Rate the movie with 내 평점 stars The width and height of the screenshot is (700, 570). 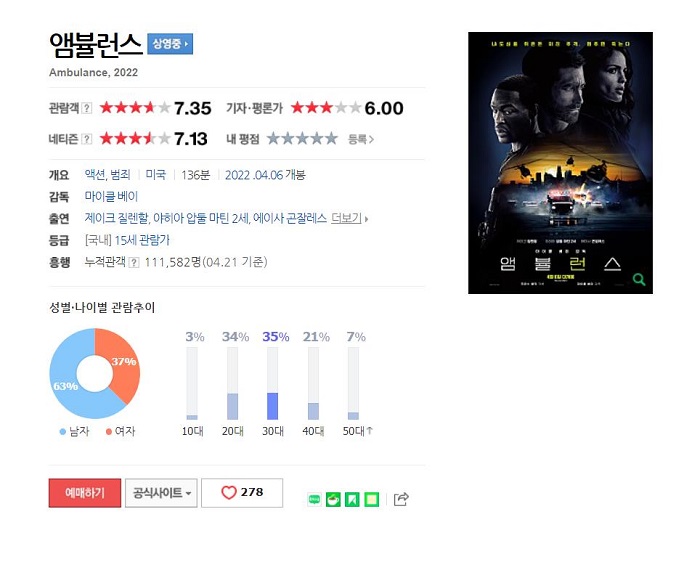[x=302, y=138]
